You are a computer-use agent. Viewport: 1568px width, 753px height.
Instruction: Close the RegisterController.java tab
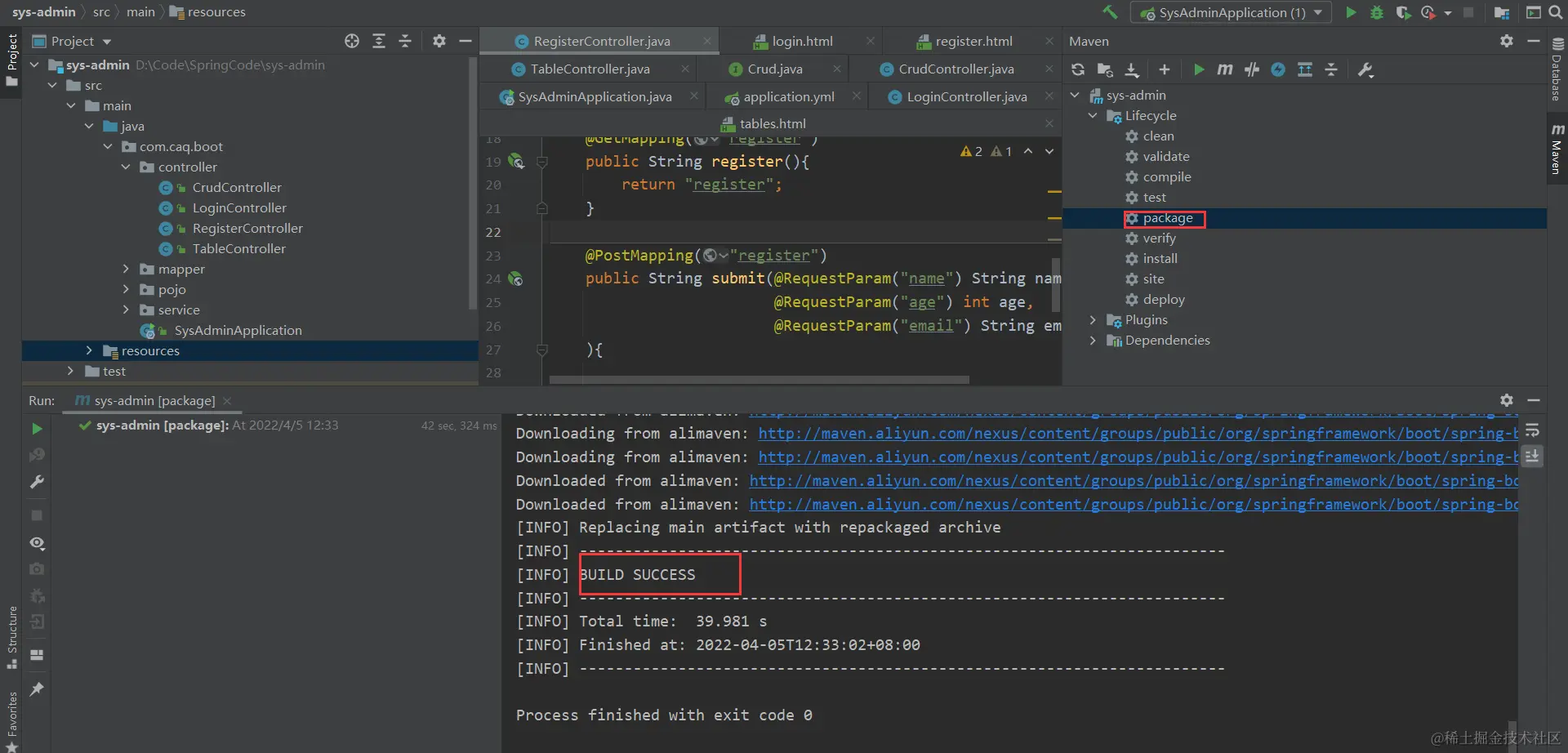707,41
